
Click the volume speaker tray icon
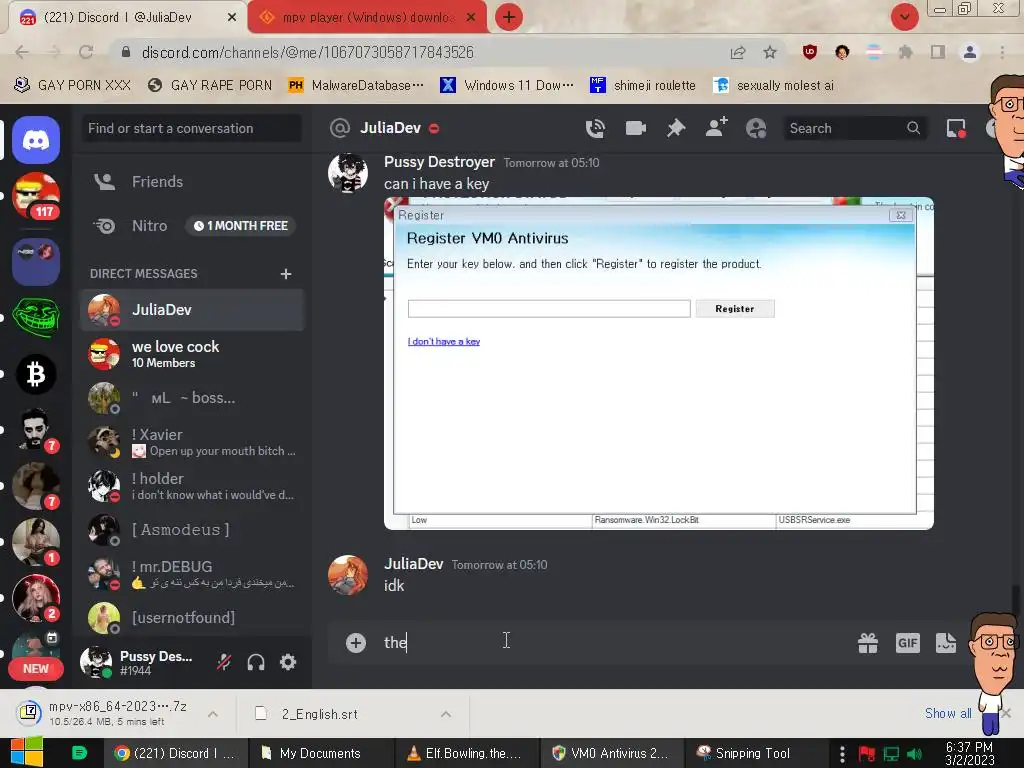click(x=914, y=754)
